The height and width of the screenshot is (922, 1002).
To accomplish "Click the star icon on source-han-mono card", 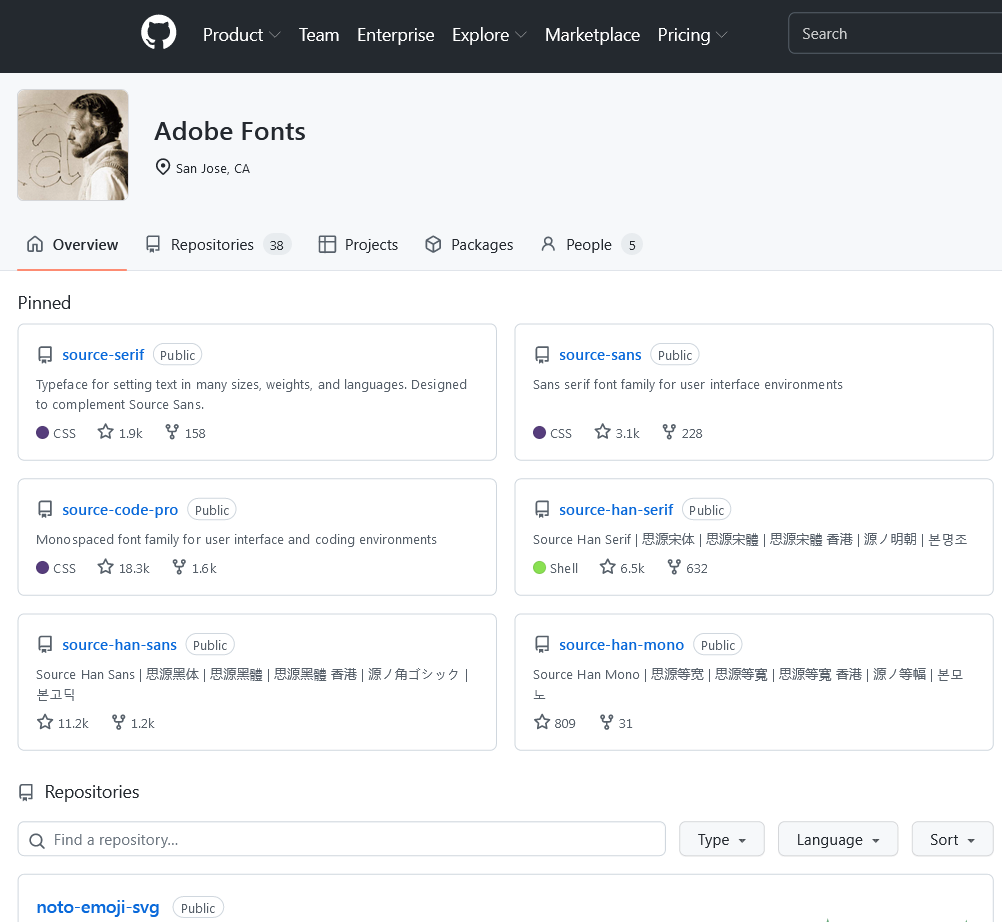I will pyautogui.click(x=542, y=722).
